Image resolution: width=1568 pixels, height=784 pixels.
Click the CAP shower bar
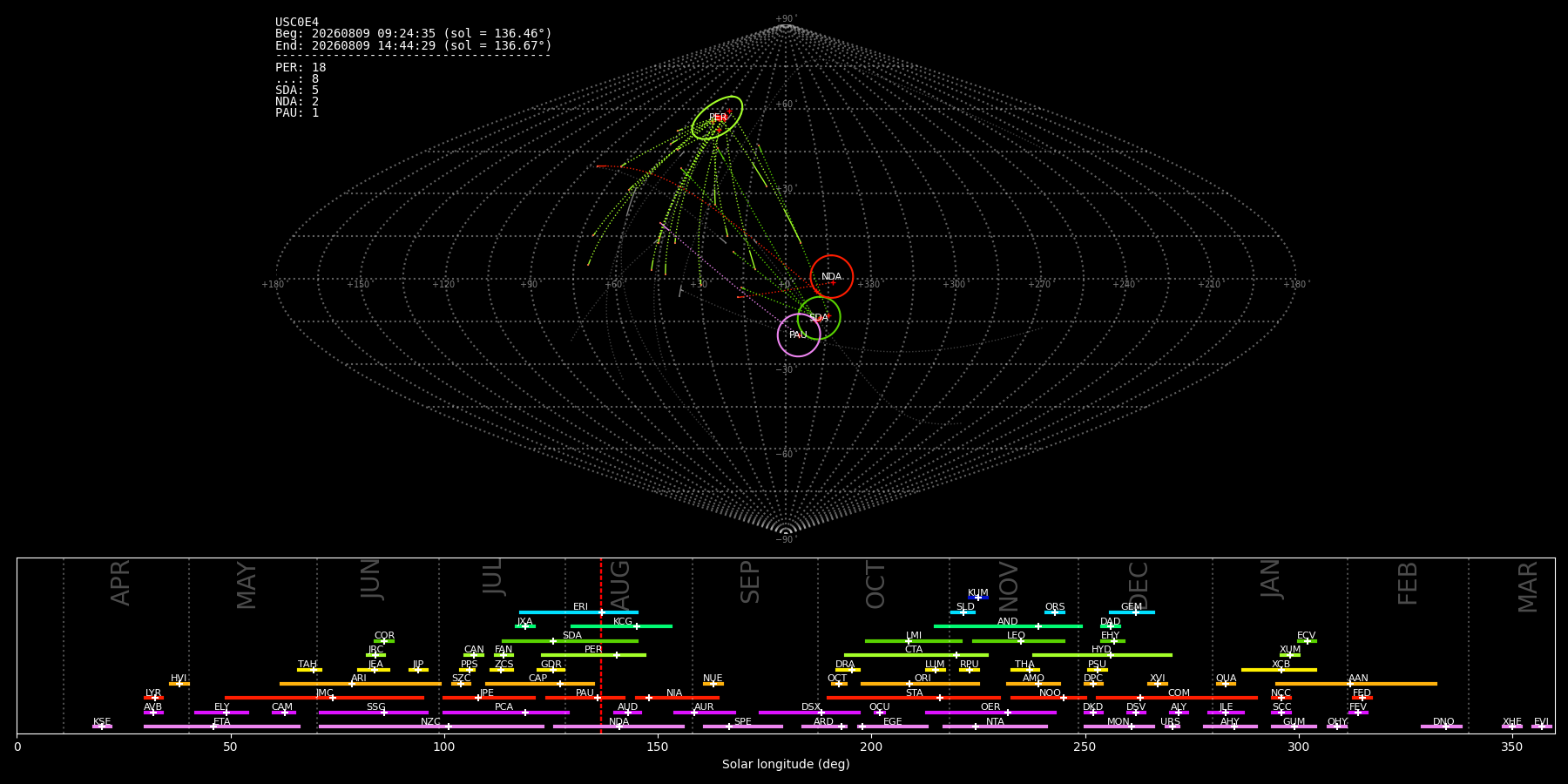(x=540, y=684)
